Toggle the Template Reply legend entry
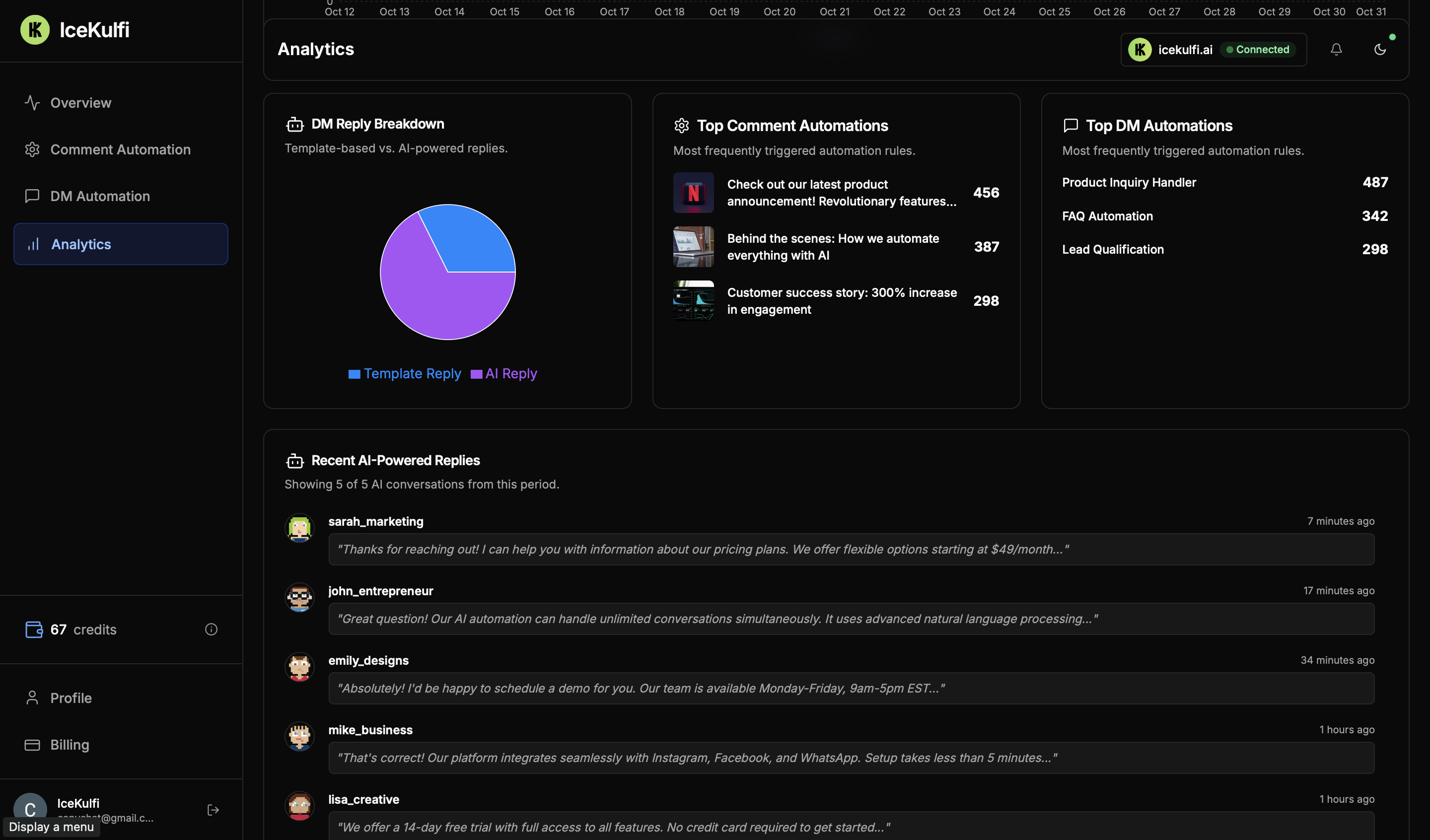Viewport: 1430px width, 840px height. 405,373
